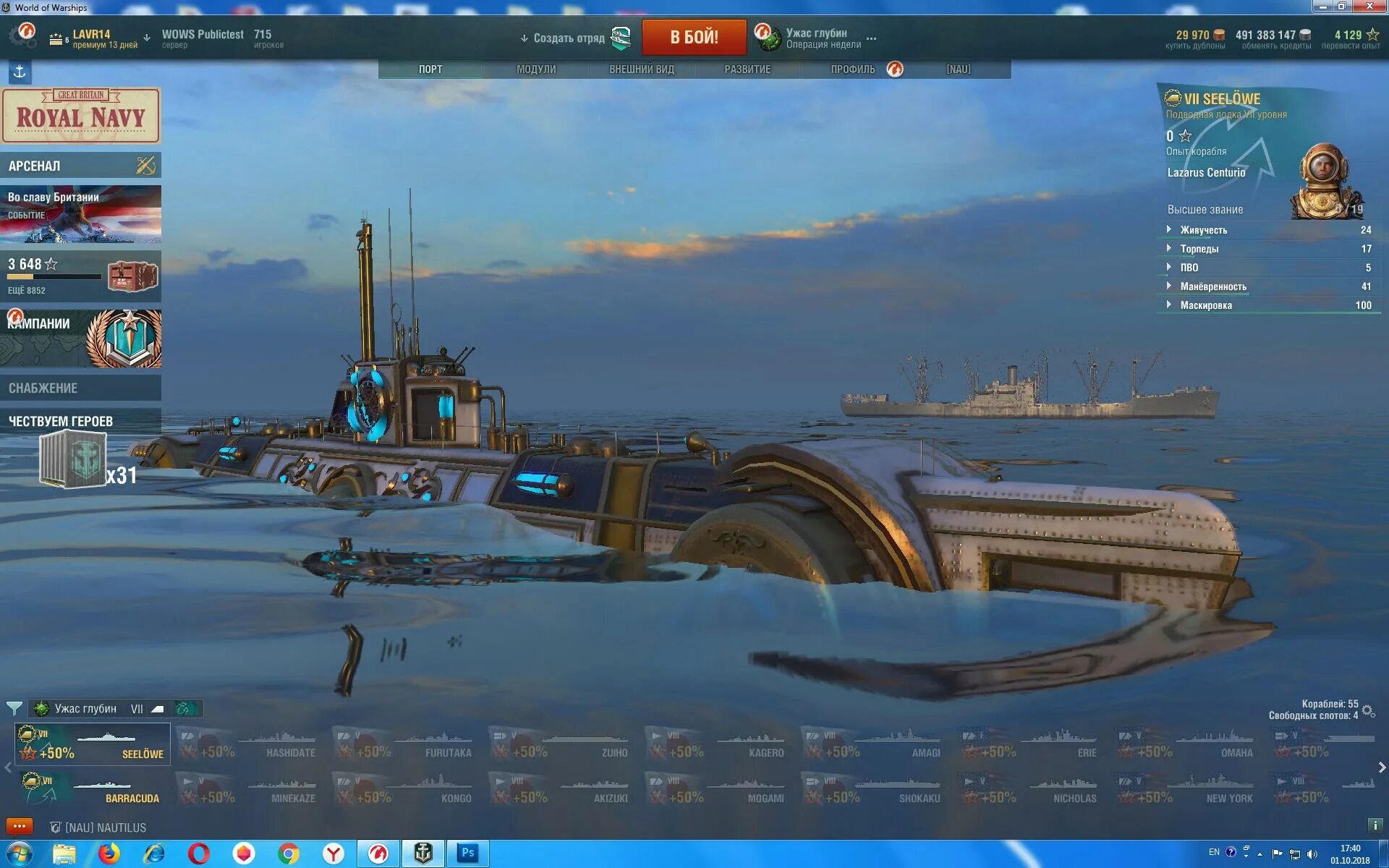
Task: Click the В БОЙ! battle button
Action: pos(694,37)
